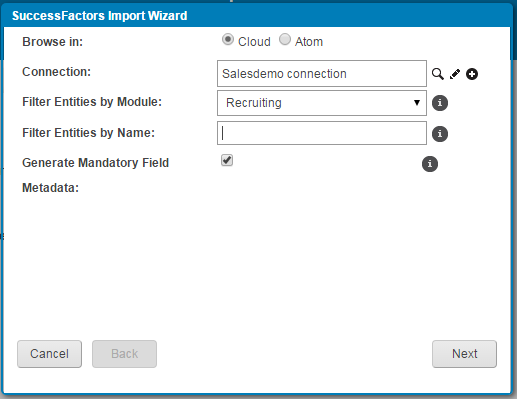Select the Atom radio button
The height and width of the screenshot is (399, 517).
pos(285,39)
